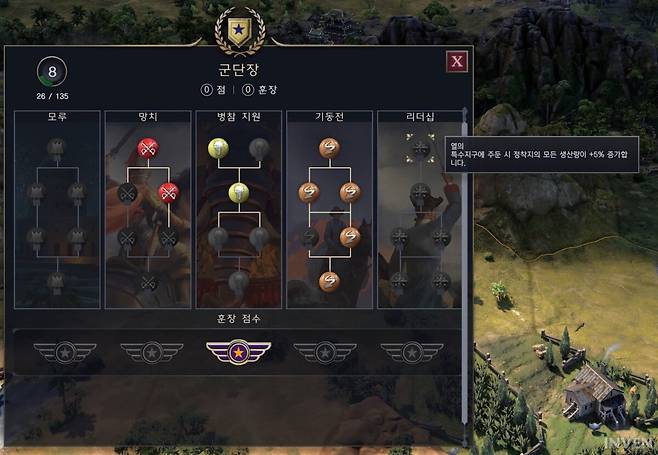Viewport: 658px width, 455px height.
Task: Select the fourth gray medal badge
Action: [325, 352]
